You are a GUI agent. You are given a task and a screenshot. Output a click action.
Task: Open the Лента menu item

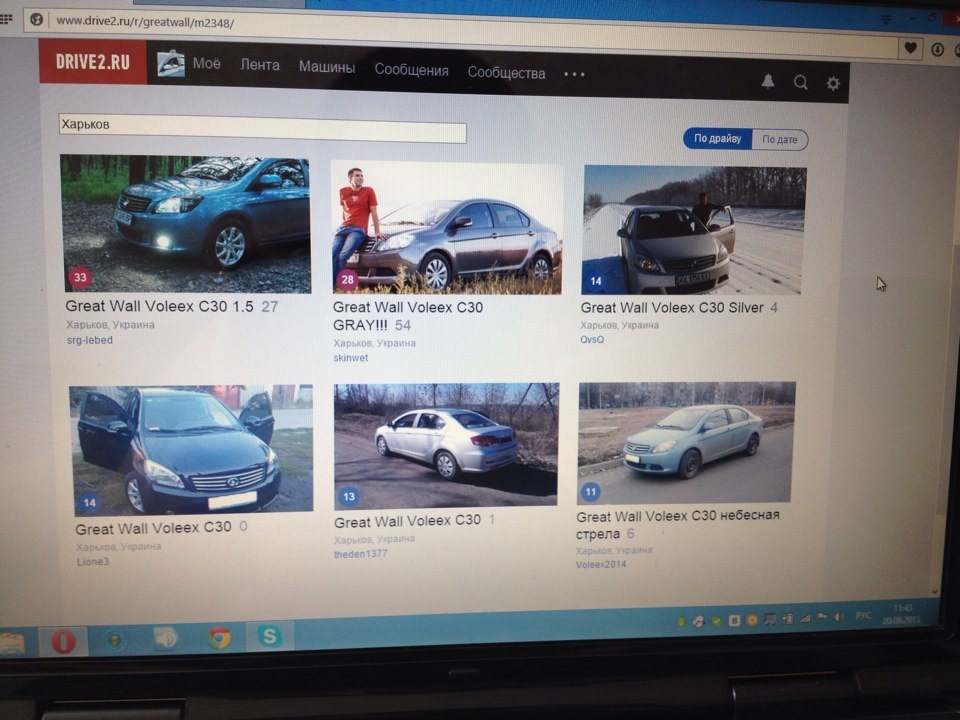(x=260, y=65)
